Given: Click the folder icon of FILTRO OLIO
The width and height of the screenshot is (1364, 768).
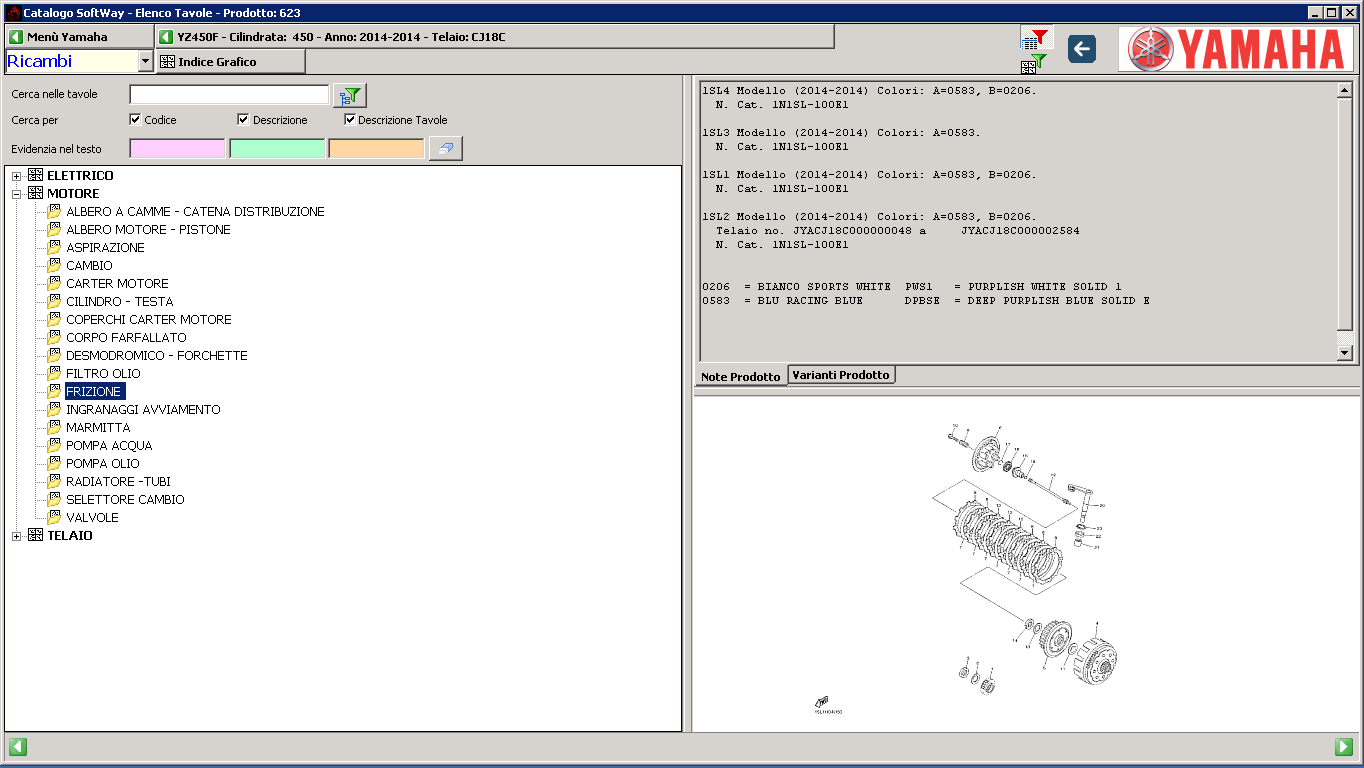Looking at the screenshot, I should (x=54, y=373).
